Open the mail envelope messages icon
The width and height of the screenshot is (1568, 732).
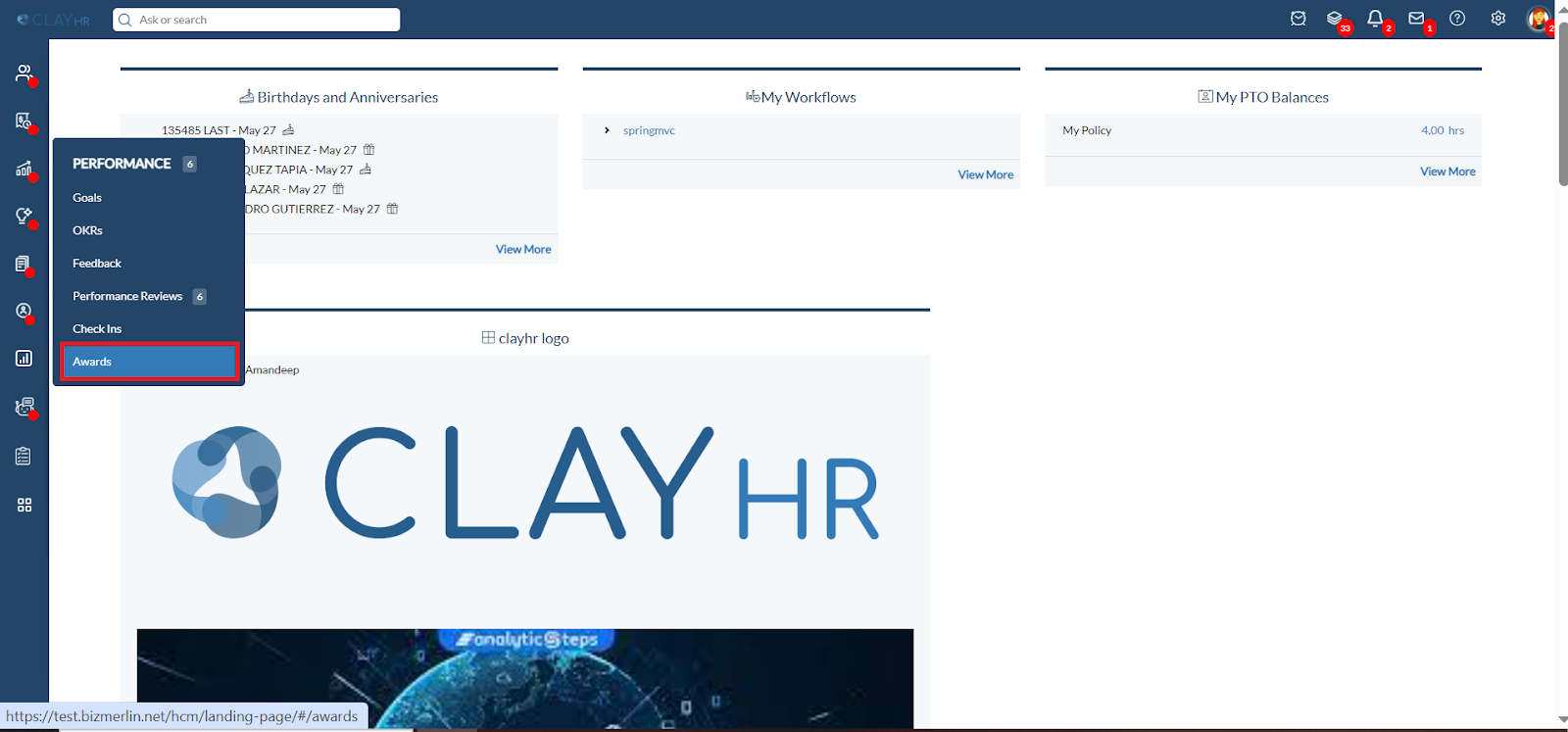pos(1416,19)
